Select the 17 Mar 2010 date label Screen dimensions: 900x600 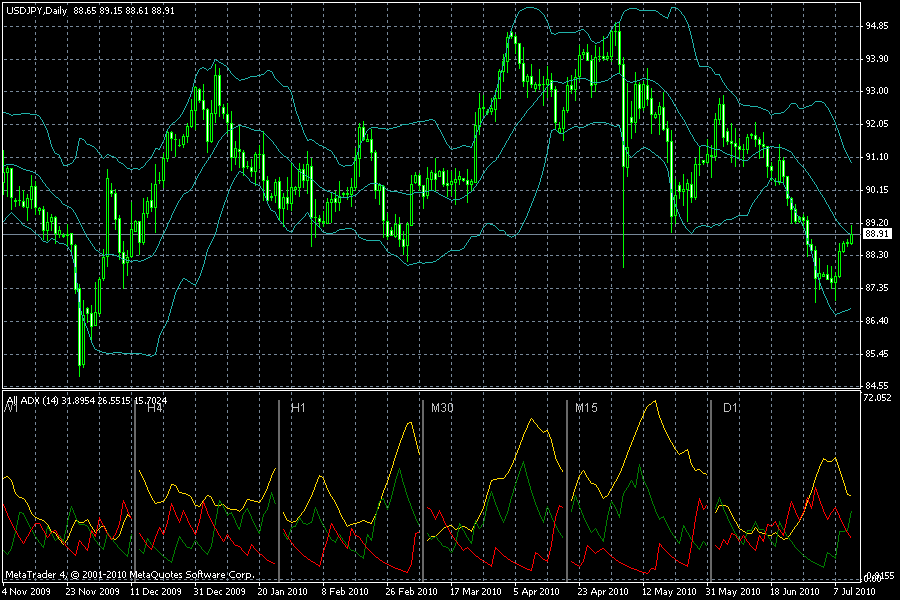point(475,591)
